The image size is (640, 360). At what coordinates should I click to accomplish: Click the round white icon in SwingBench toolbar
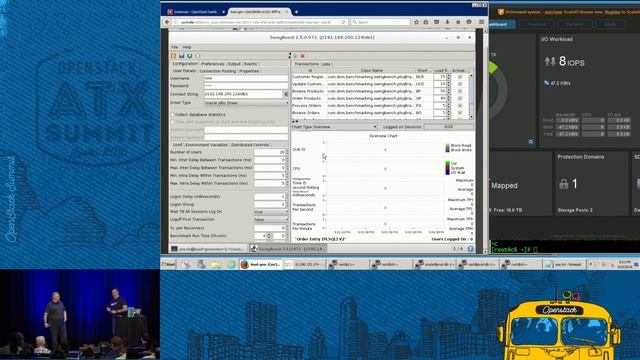198,56
